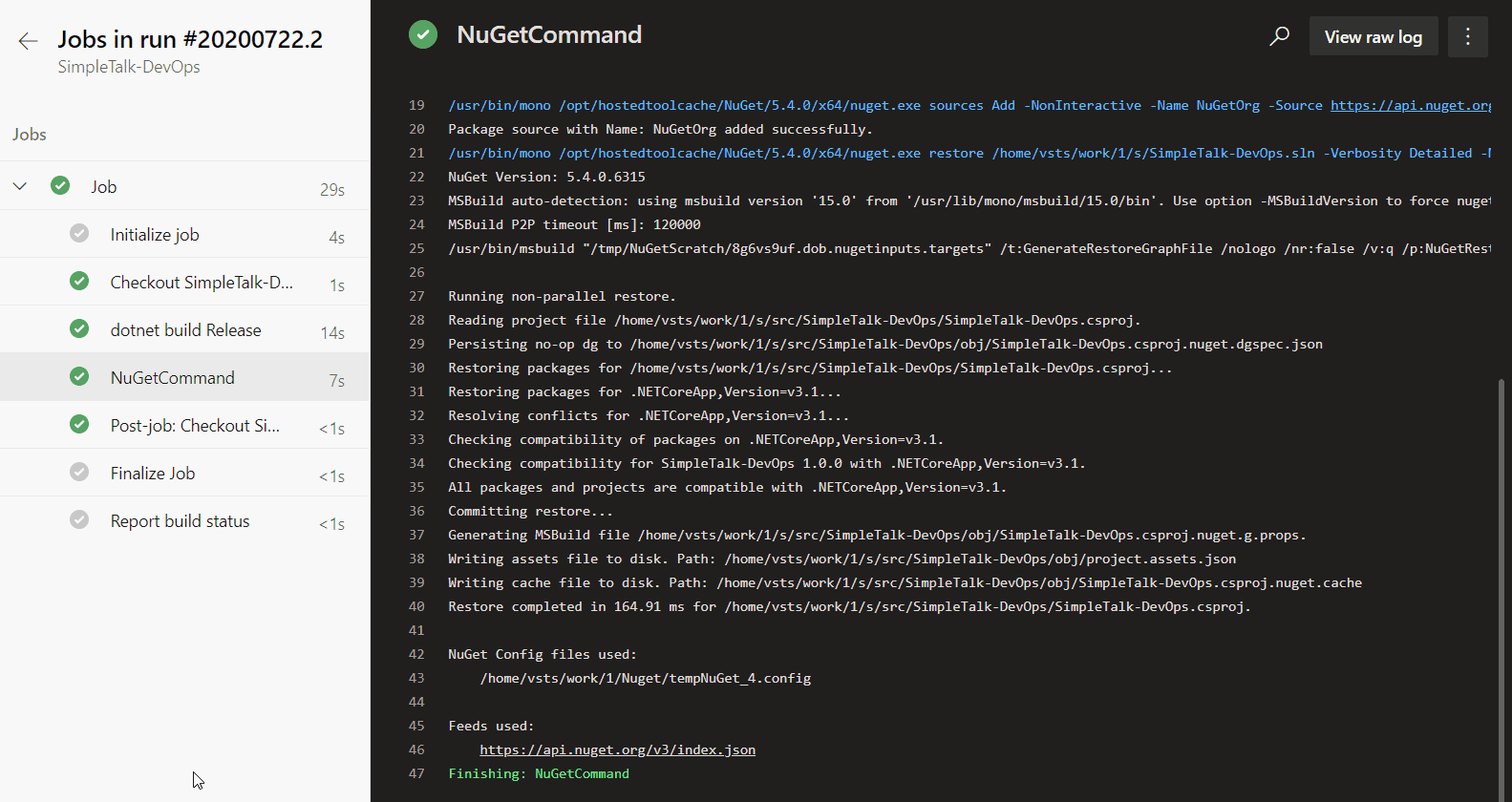
Task: Click the status icon for NuGetCommand step
Action: tap(79, 376)
